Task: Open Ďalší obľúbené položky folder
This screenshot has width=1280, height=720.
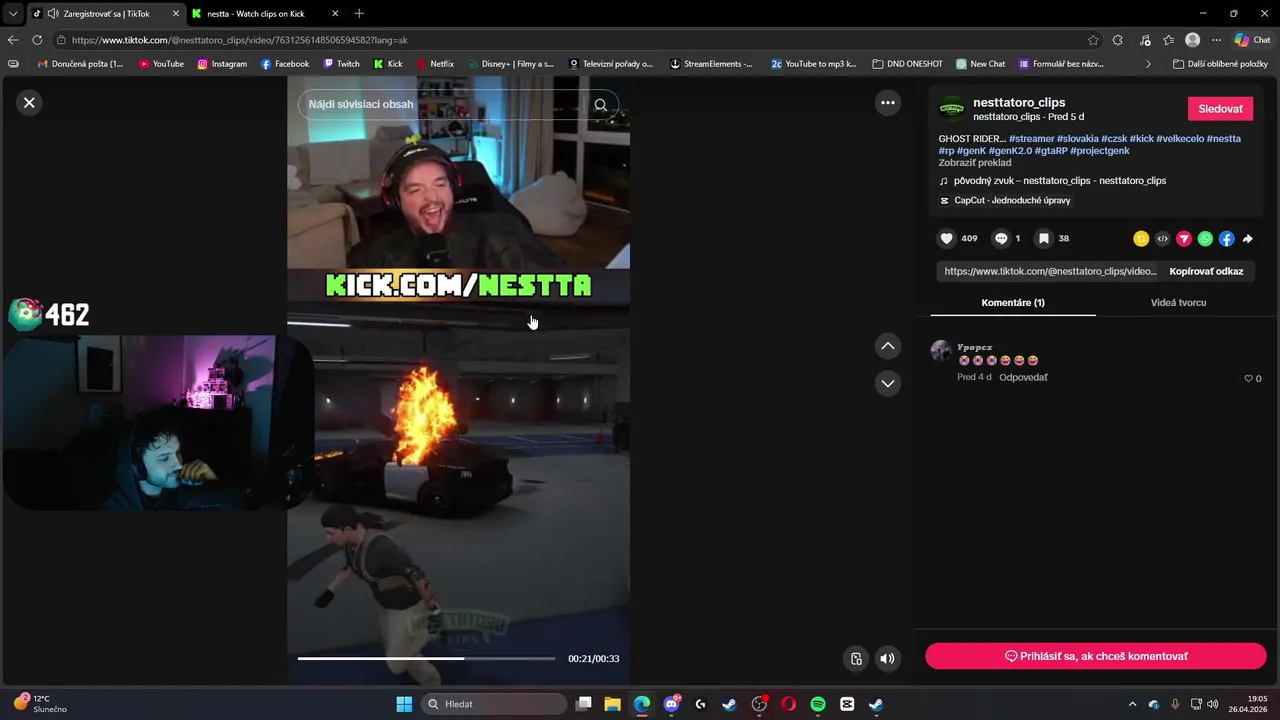Action: pos(1220,64)
